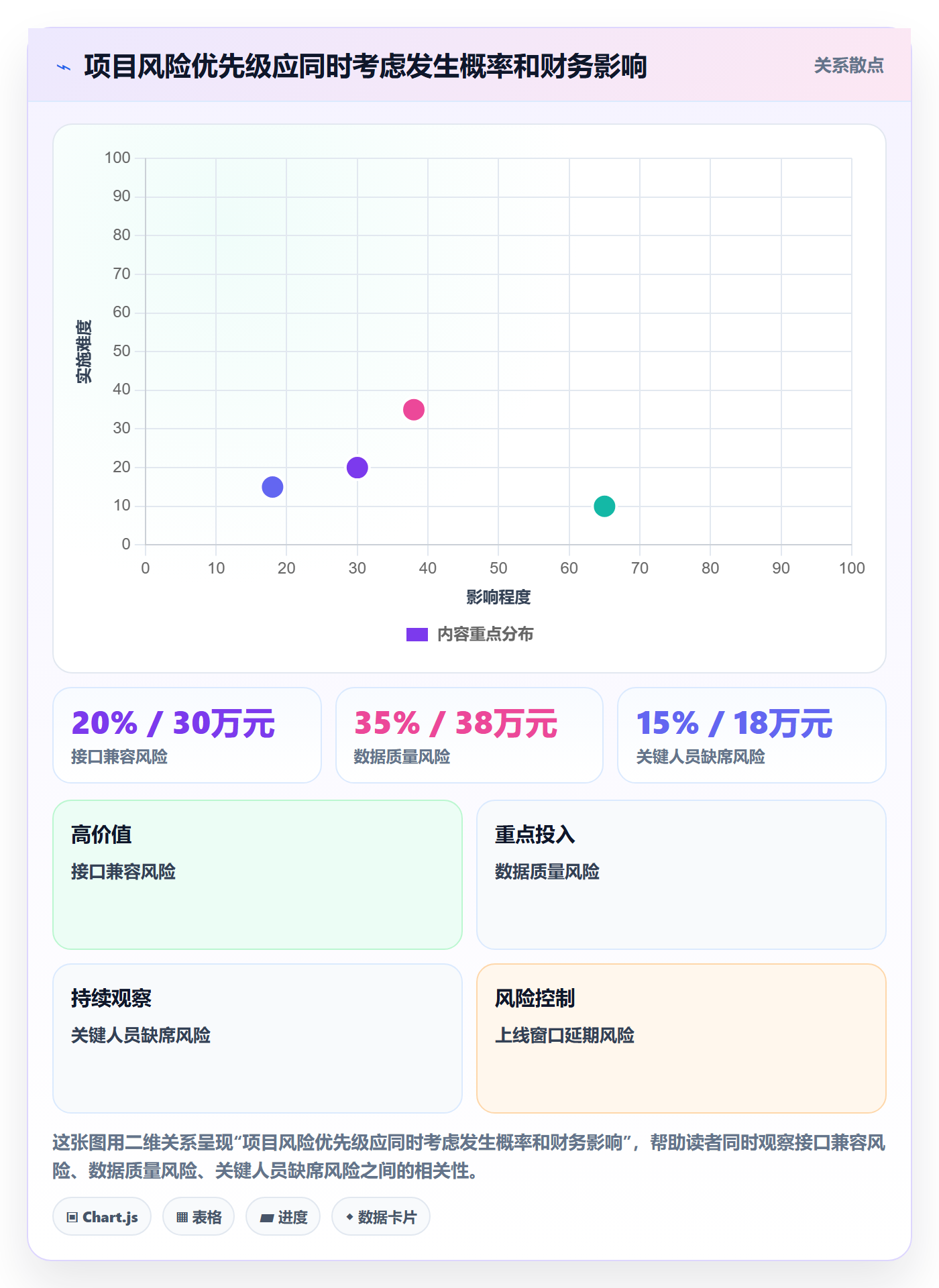This screenshot has width=939, height=1288.
Task: Click the 内容重点分布 legend label
Action: 485,635
